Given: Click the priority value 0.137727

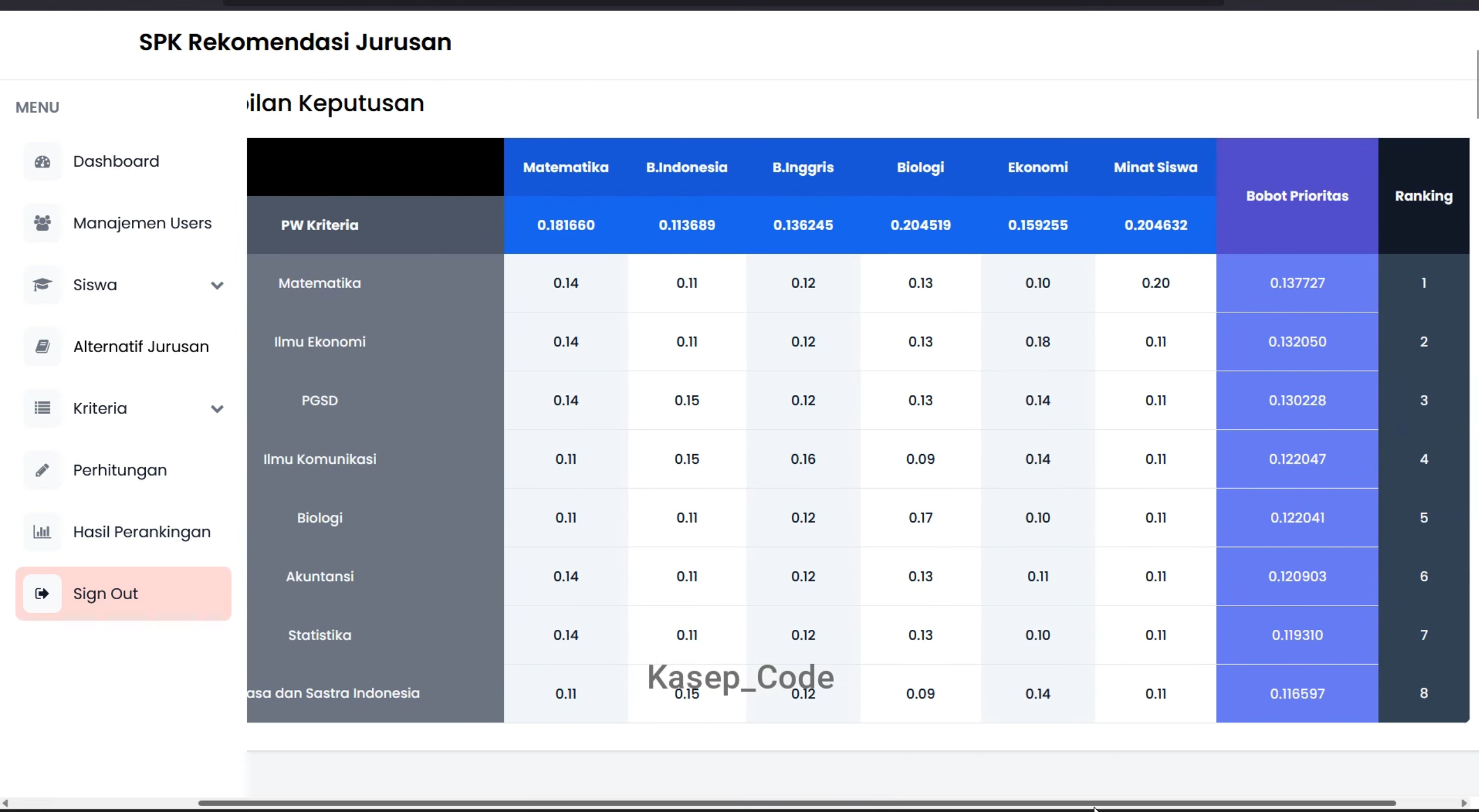Looking at the screenshot, I should (1297, 283).
